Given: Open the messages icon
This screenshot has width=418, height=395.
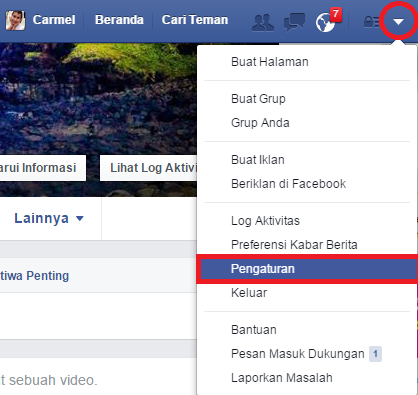Looking at the screenshot, I should coord(294,22).
